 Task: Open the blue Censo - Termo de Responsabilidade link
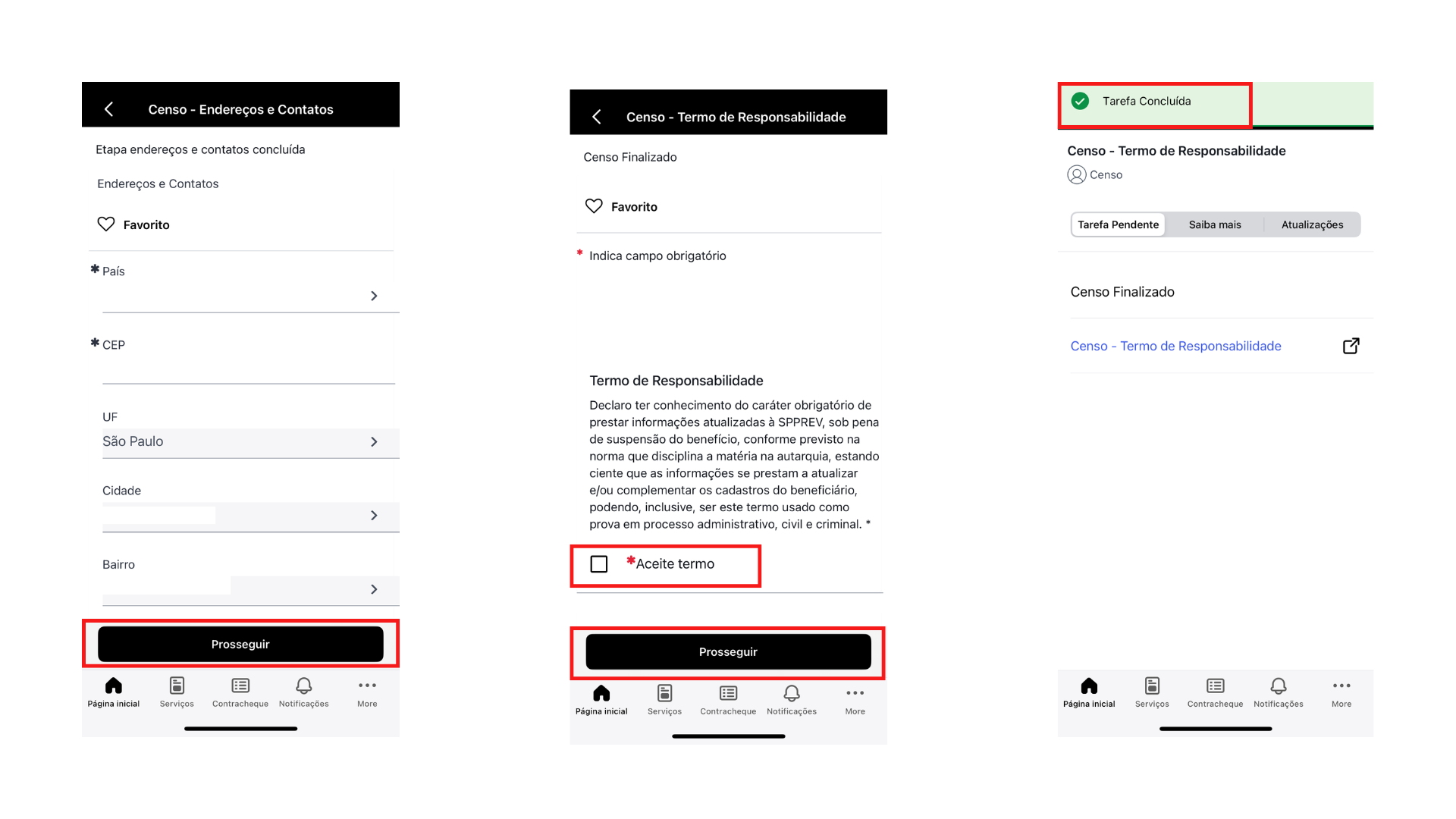click(x=1175, y=346)
